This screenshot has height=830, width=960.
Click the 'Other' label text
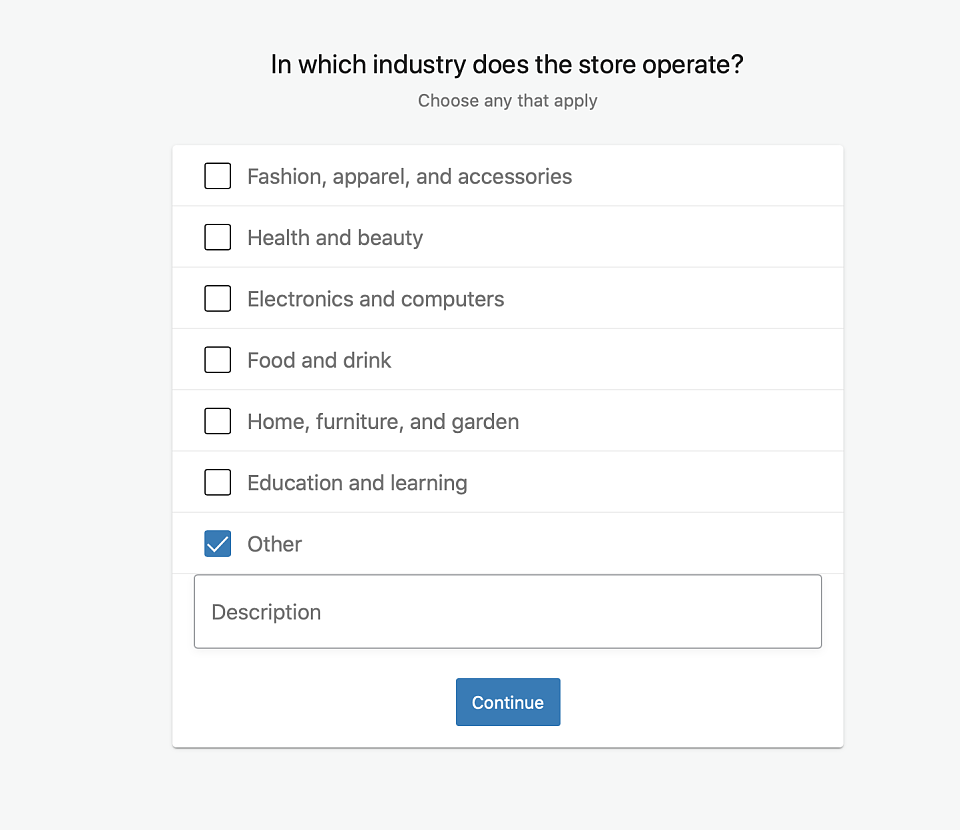point(274,544)
